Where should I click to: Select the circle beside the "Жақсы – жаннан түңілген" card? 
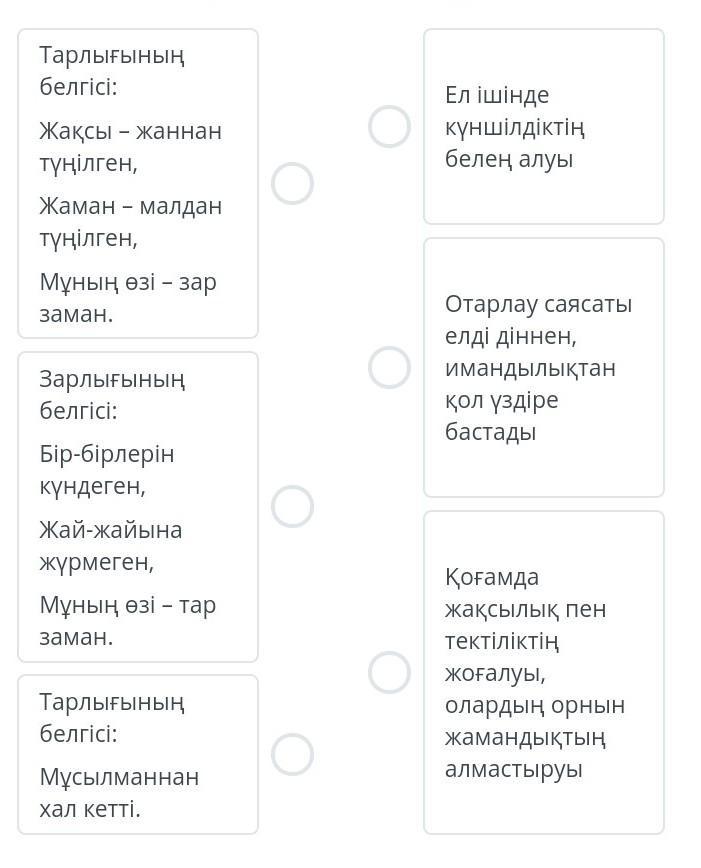pos(292,184)
